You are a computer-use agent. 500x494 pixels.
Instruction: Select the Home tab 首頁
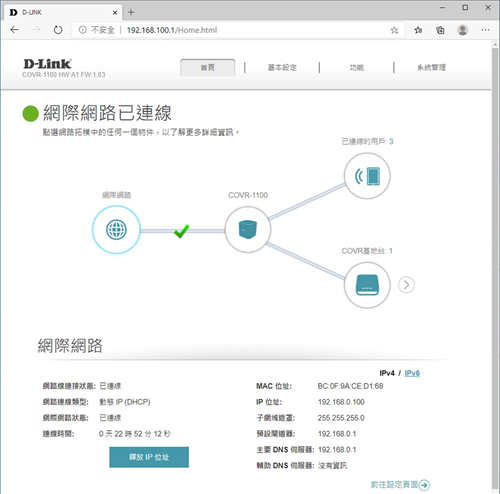tap(208, 68)
